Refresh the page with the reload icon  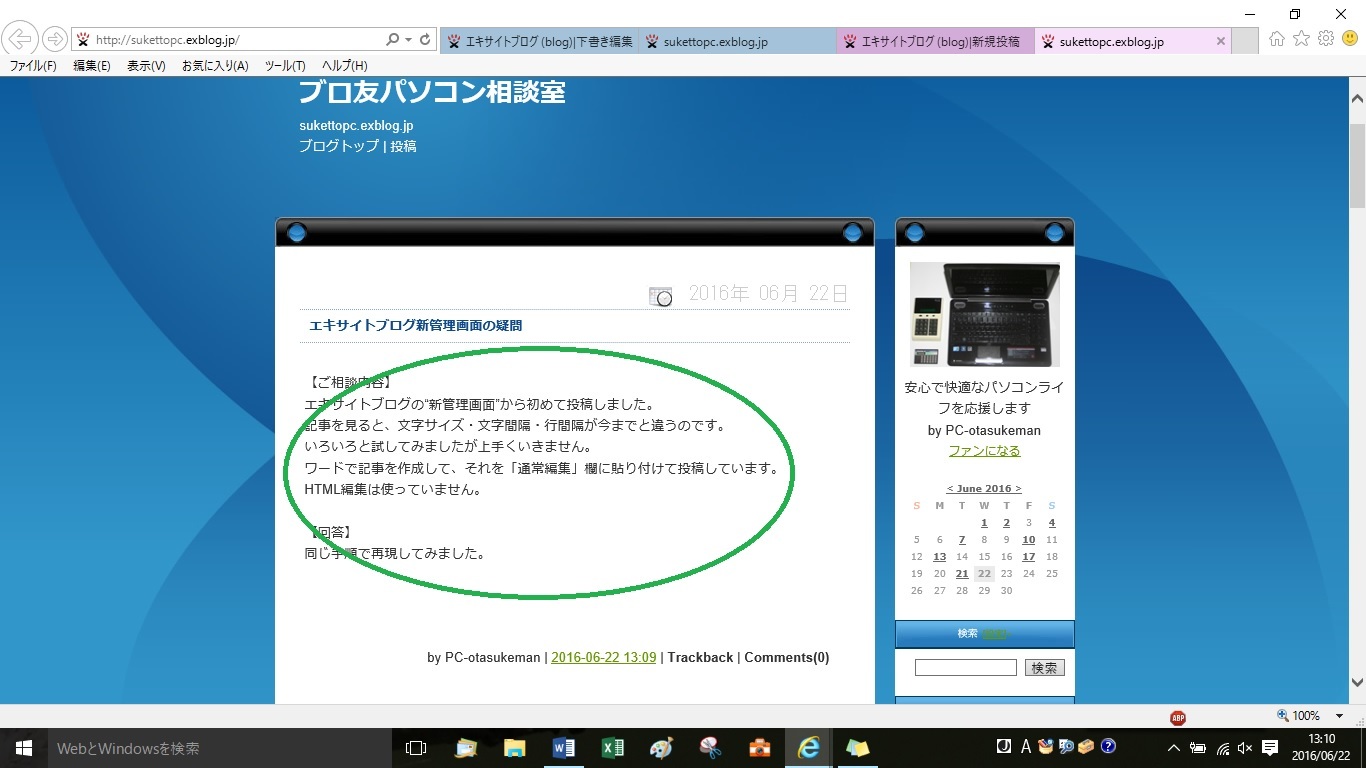(425, 40)
